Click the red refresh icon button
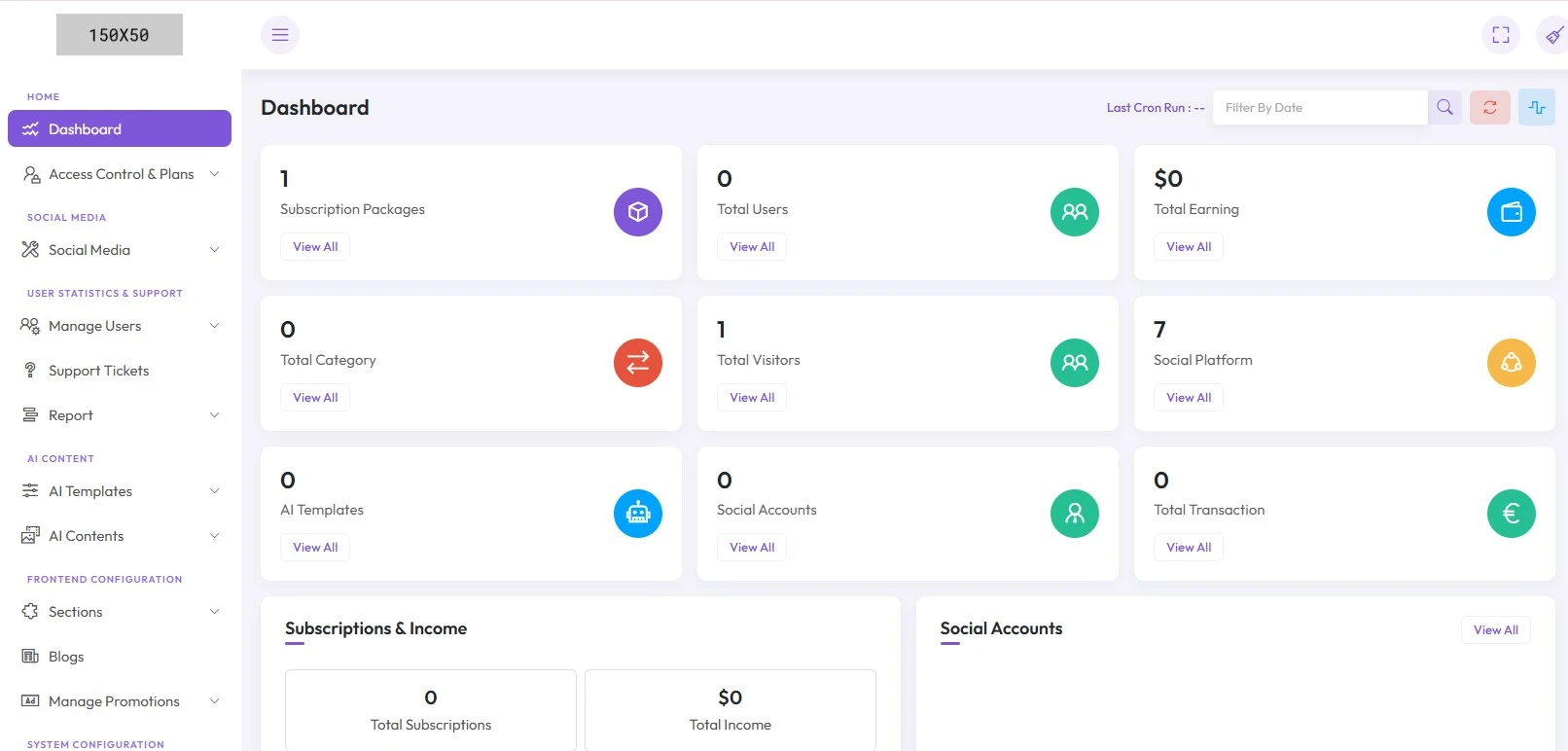The image size is (1568, 751). [x=1489, y=108]
